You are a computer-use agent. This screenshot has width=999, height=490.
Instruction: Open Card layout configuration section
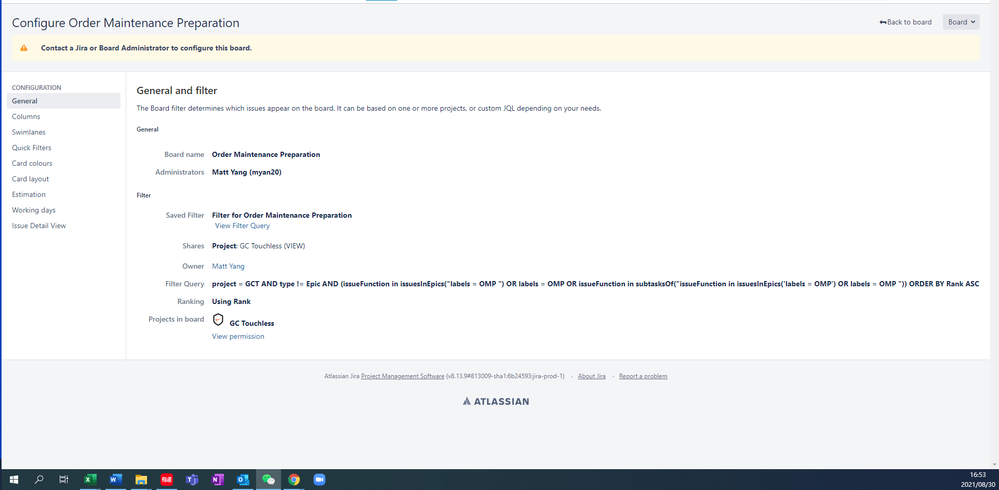tap(30, 179)
